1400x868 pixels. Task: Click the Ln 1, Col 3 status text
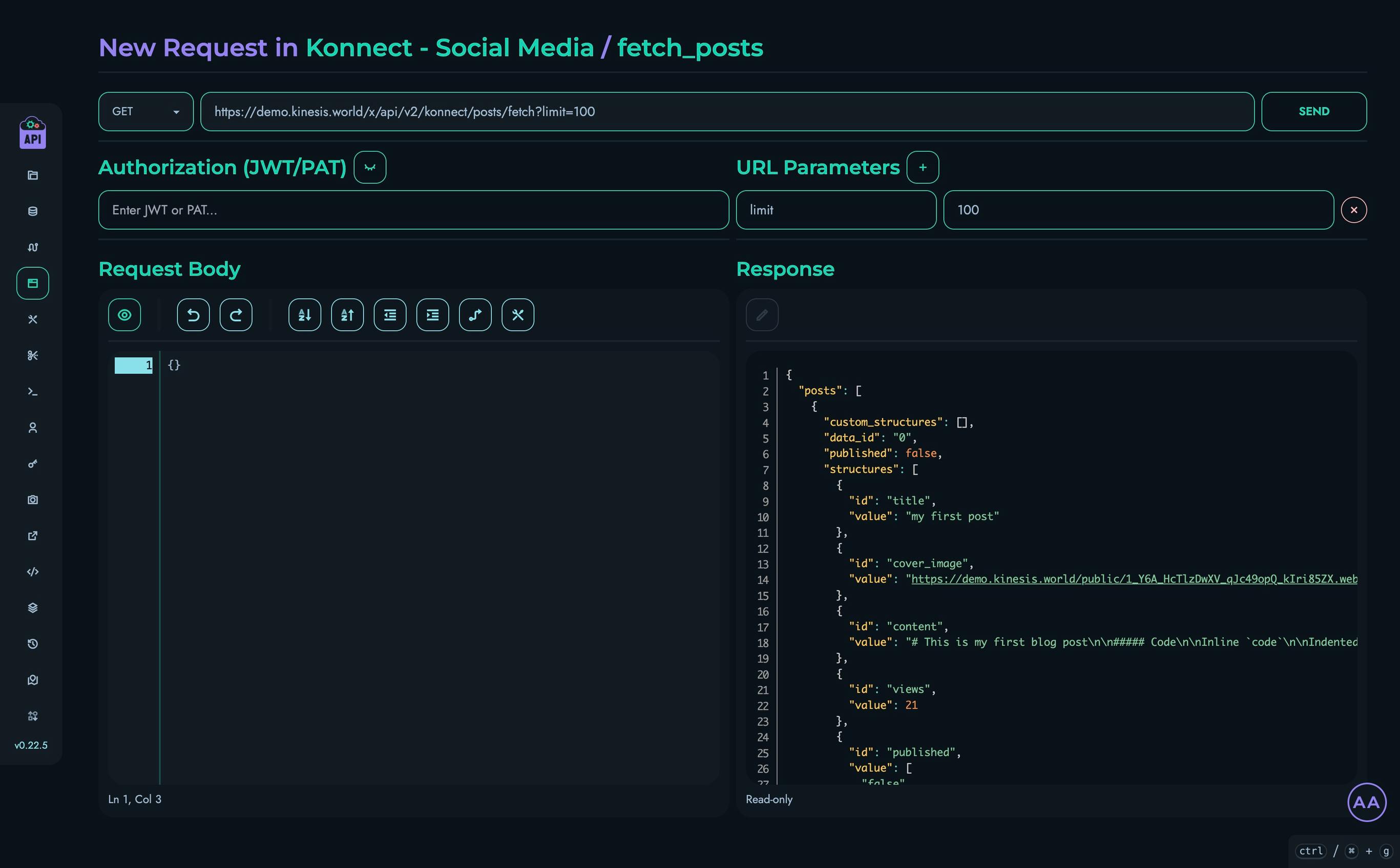(135, 799)
